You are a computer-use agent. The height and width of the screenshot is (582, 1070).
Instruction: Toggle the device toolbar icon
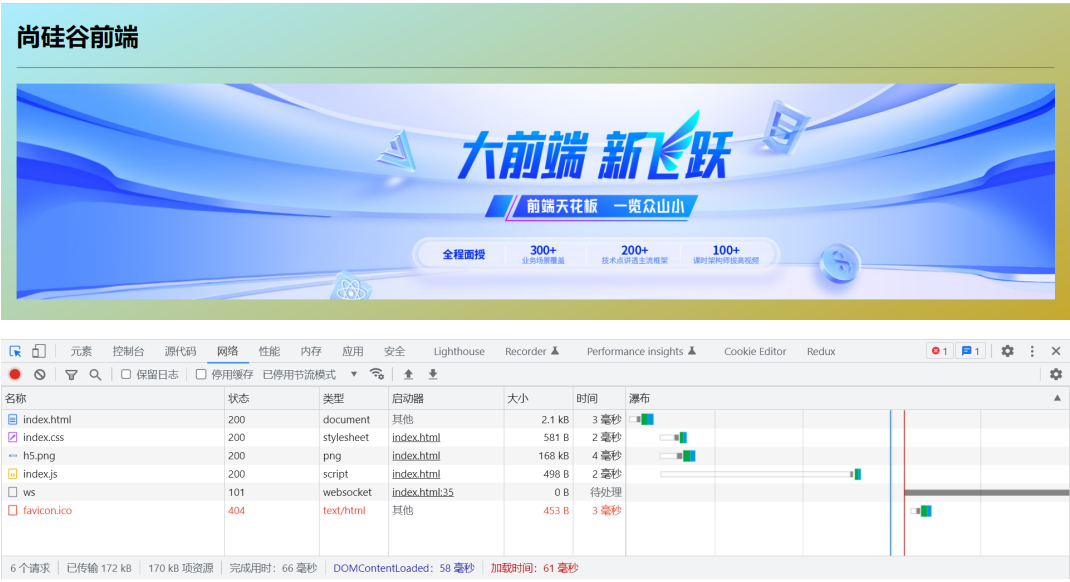tap(38, 351)
